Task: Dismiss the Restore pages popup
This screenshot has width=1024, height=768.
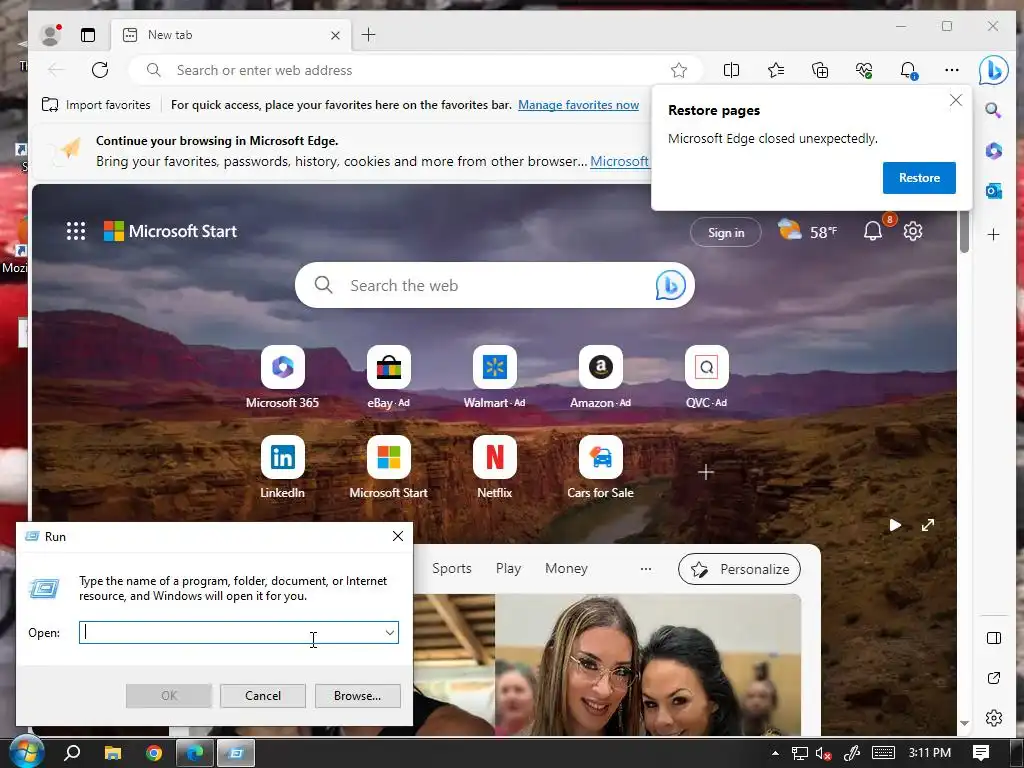Action: pos(955,101)
